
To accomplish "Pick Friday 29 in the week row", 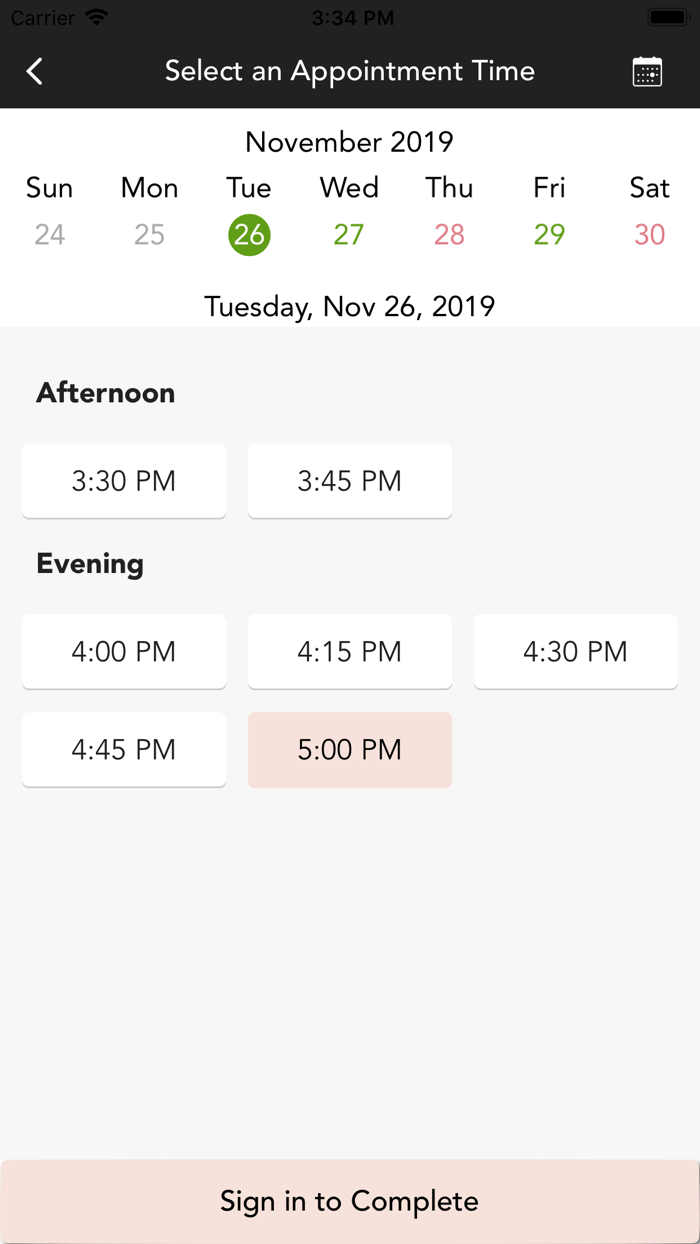I will click(x=549, y=235).
